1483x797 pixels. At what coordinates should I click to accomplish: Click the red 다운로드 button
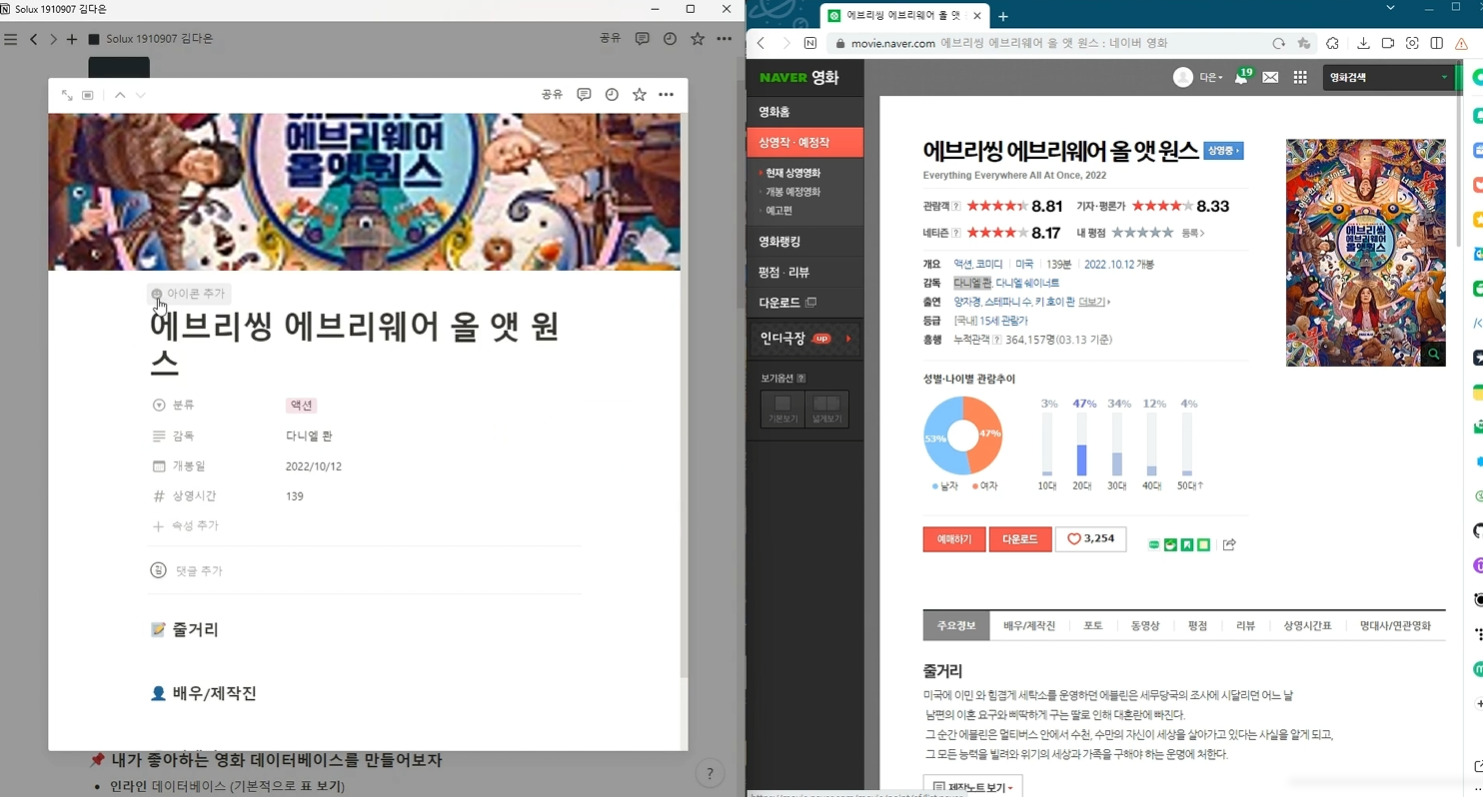click(1020, 539)
